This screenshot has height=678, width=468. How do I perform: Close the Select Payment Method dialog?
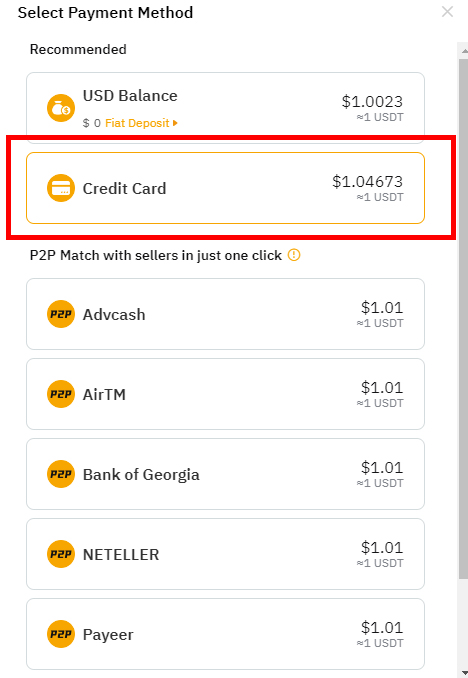(x=447, y=12)
